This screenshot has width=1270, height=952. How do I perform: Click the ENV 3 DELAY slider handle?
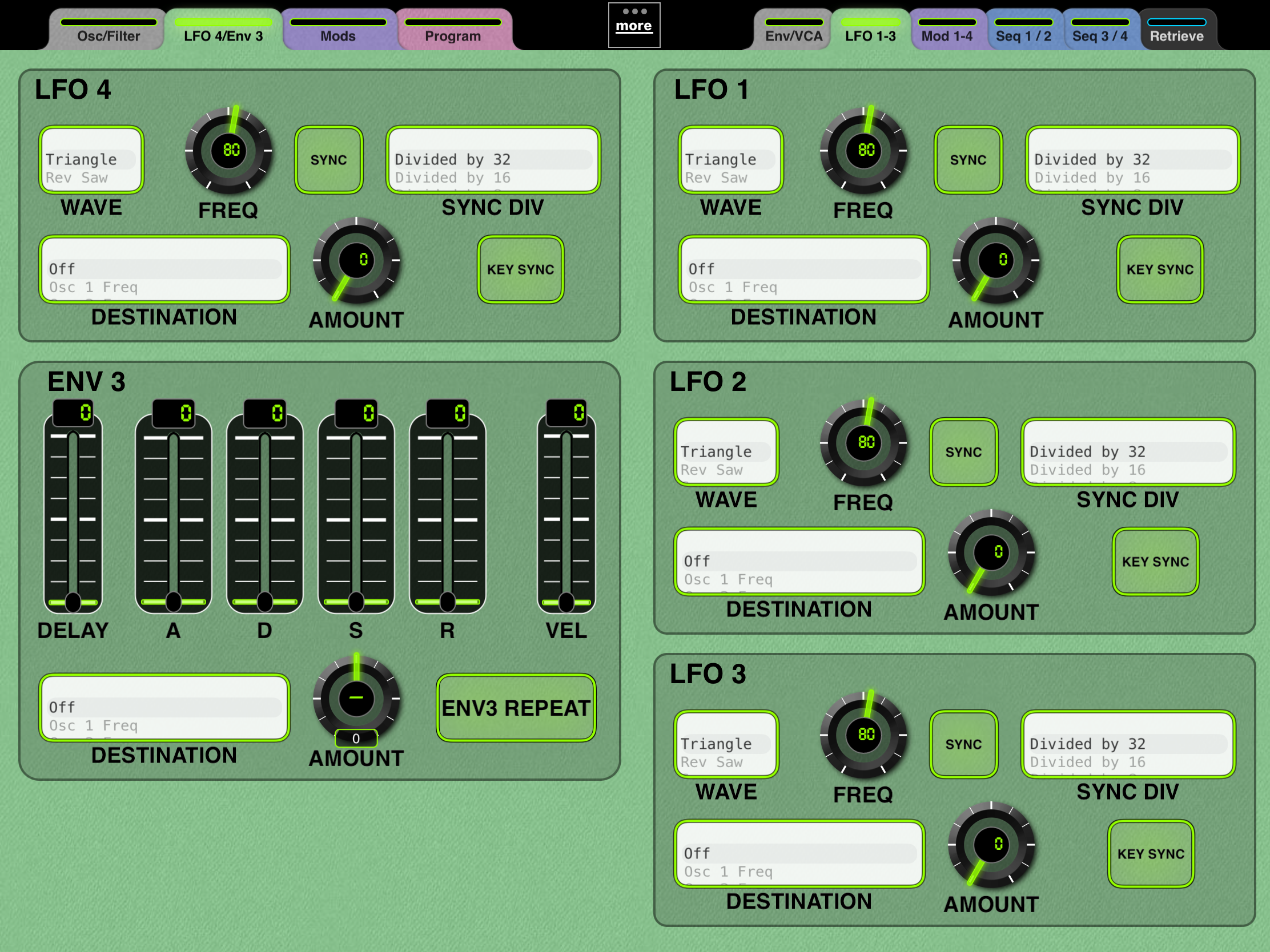[x=73, y=602]
